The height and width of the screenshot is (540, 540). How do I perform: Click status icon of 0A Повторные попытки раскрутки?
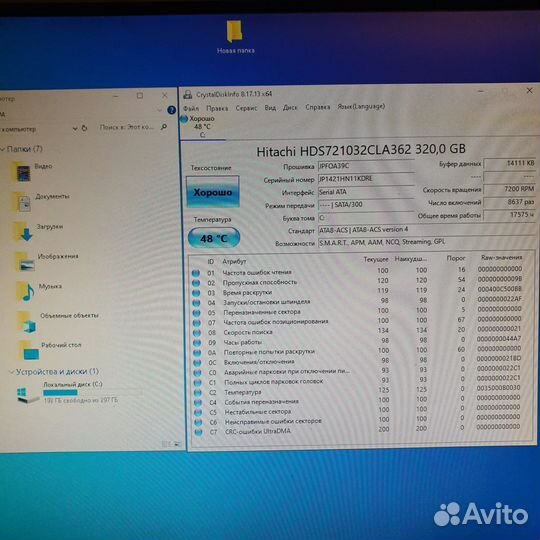[x=197, y=353]
